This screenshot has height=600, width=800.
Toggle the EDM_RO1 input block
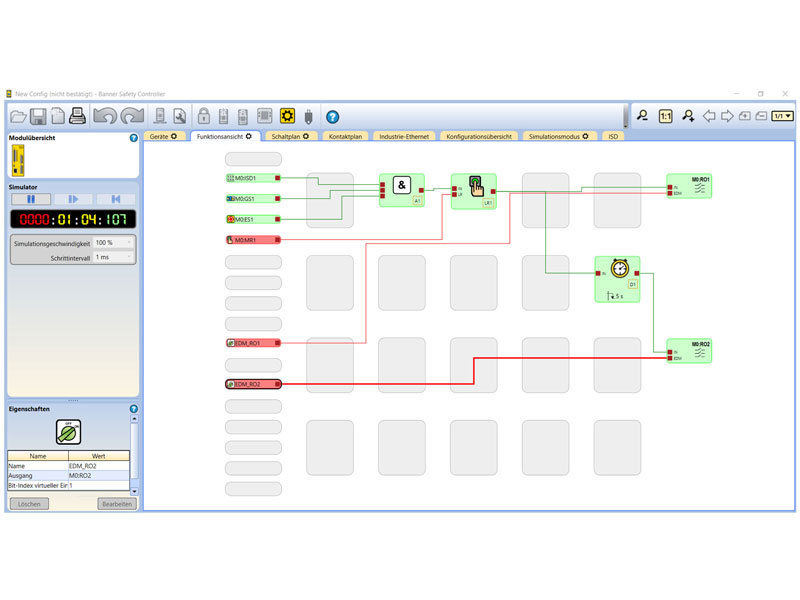[x=252, y=343]
